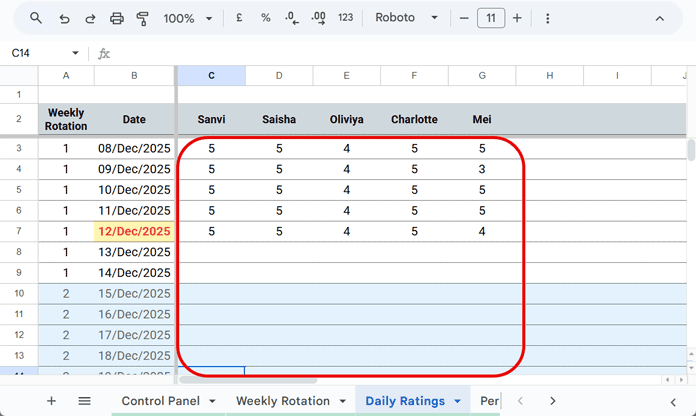Format cell as percent

point(265,18)
